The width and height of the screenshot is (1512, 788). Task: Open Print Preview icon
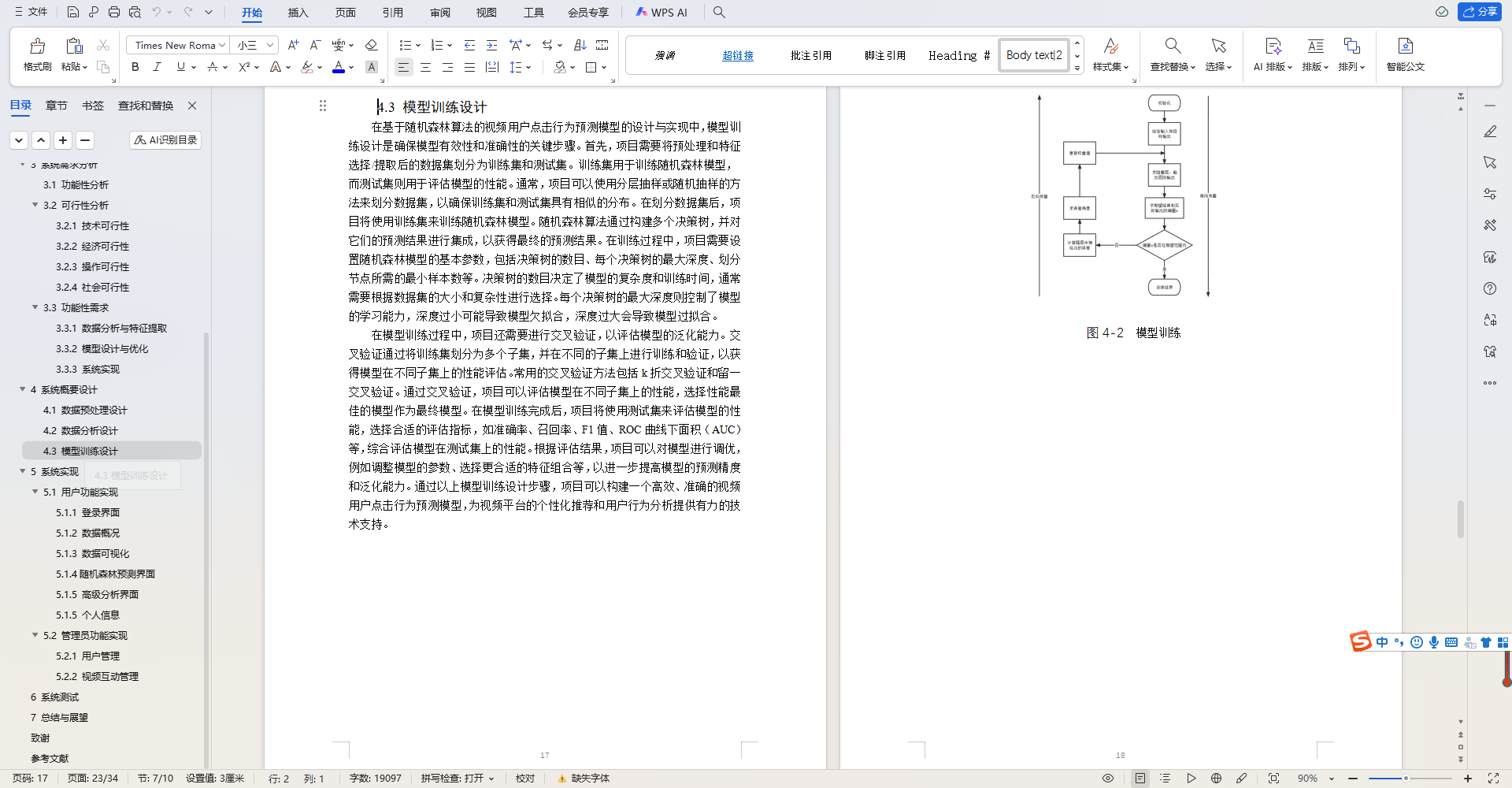coord(135,12)
